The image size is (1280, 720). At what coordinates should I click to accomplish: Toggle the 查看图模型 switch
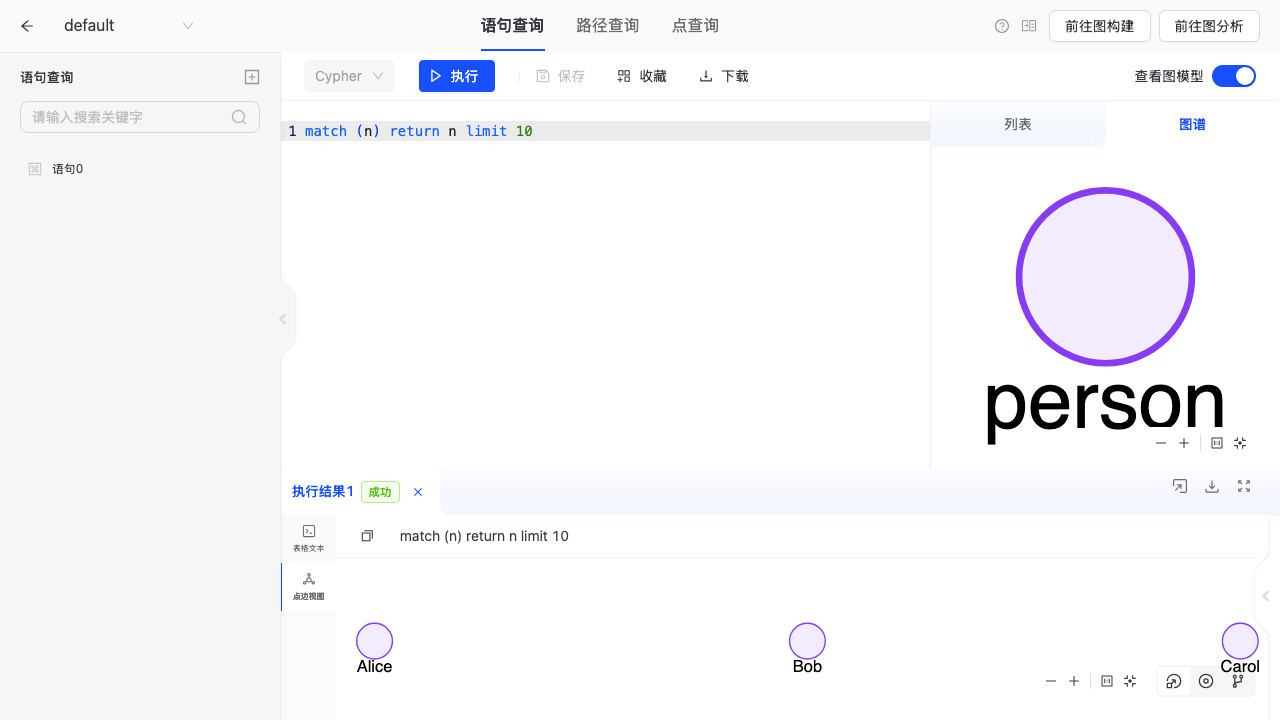[1234, 76]
